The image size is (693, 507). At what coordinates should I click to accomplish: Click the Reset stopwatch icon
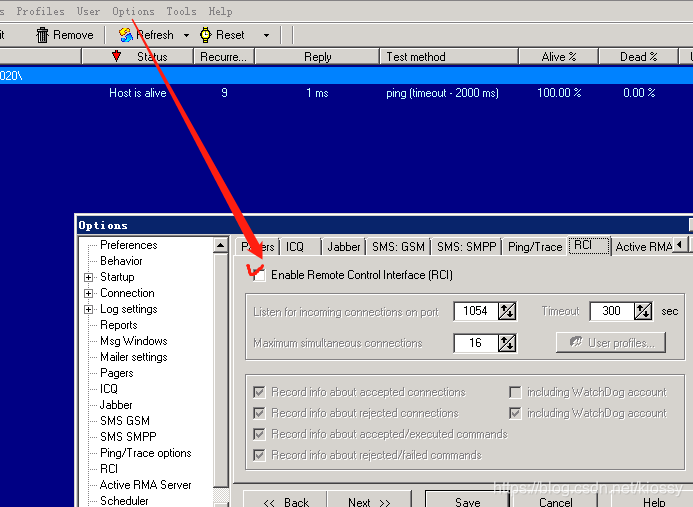(206, 35)
